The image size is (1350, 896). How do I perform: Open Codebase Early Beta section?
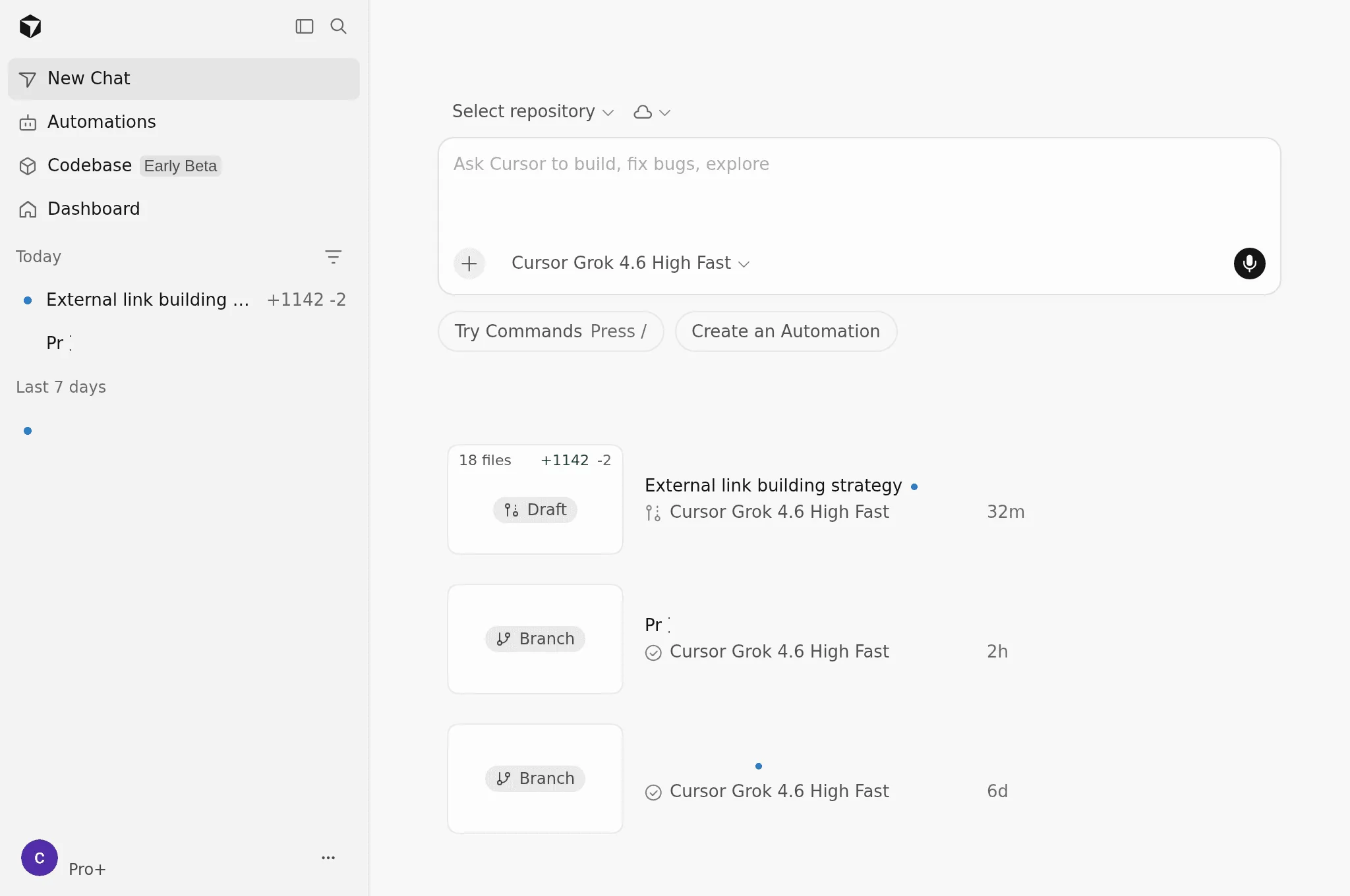coord(184,165)
